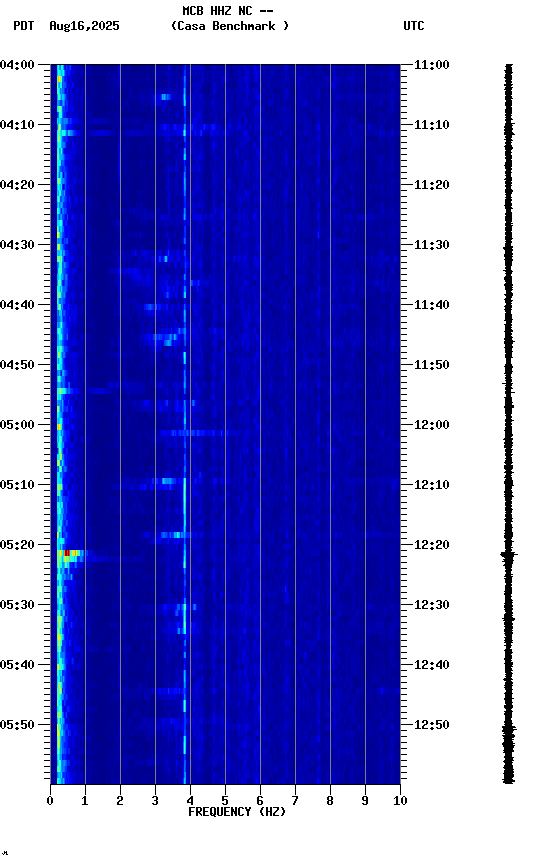The image size is (552, 864).
Task: Click the 12:20 UTC time label
Action: tap(431, 545)
